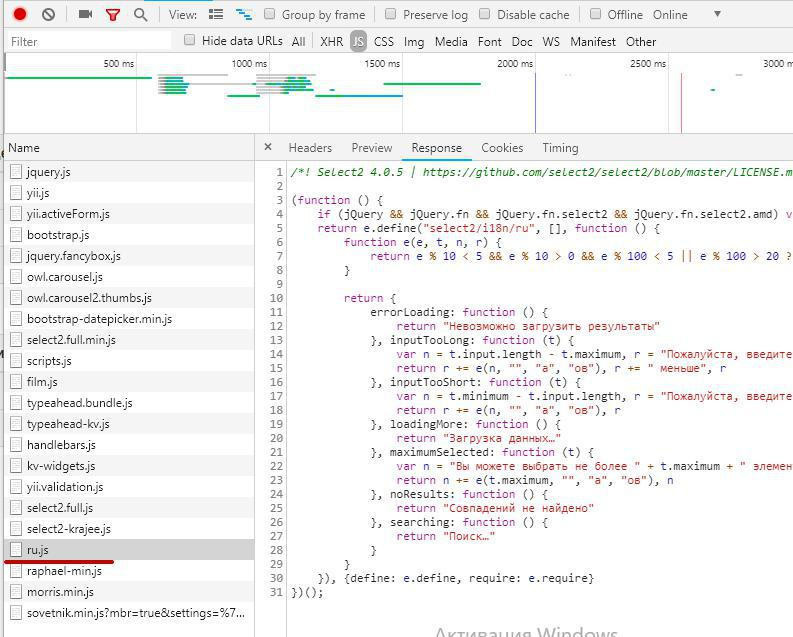The width and height of the screenshot is (793, 637).
Task: Click the blue DOMContentLoaded line in timeline
Action: pyautogui.click(x=536, y=103)
